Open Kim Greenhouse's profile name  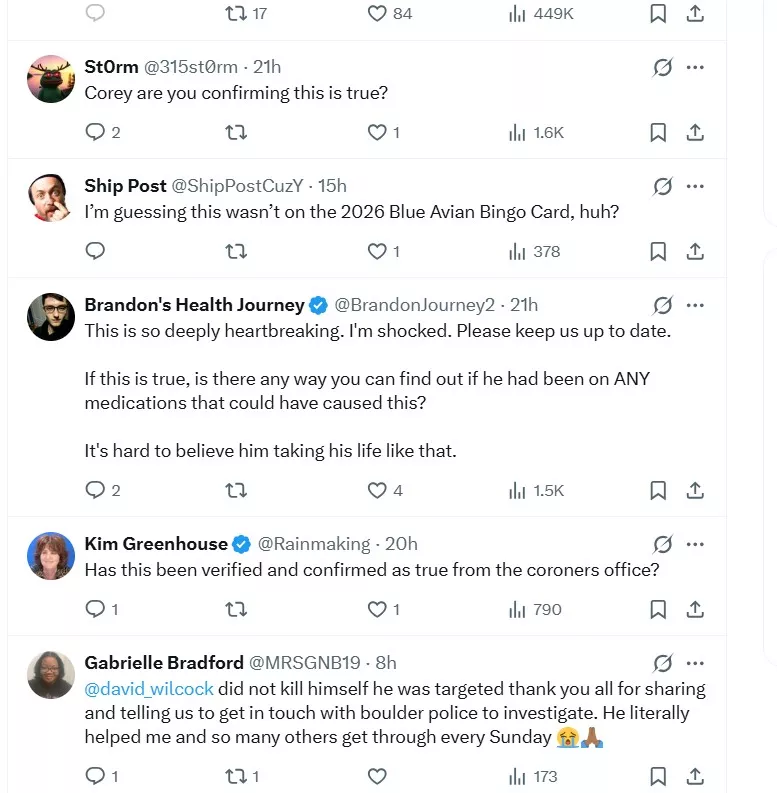(x=156, y=544)
